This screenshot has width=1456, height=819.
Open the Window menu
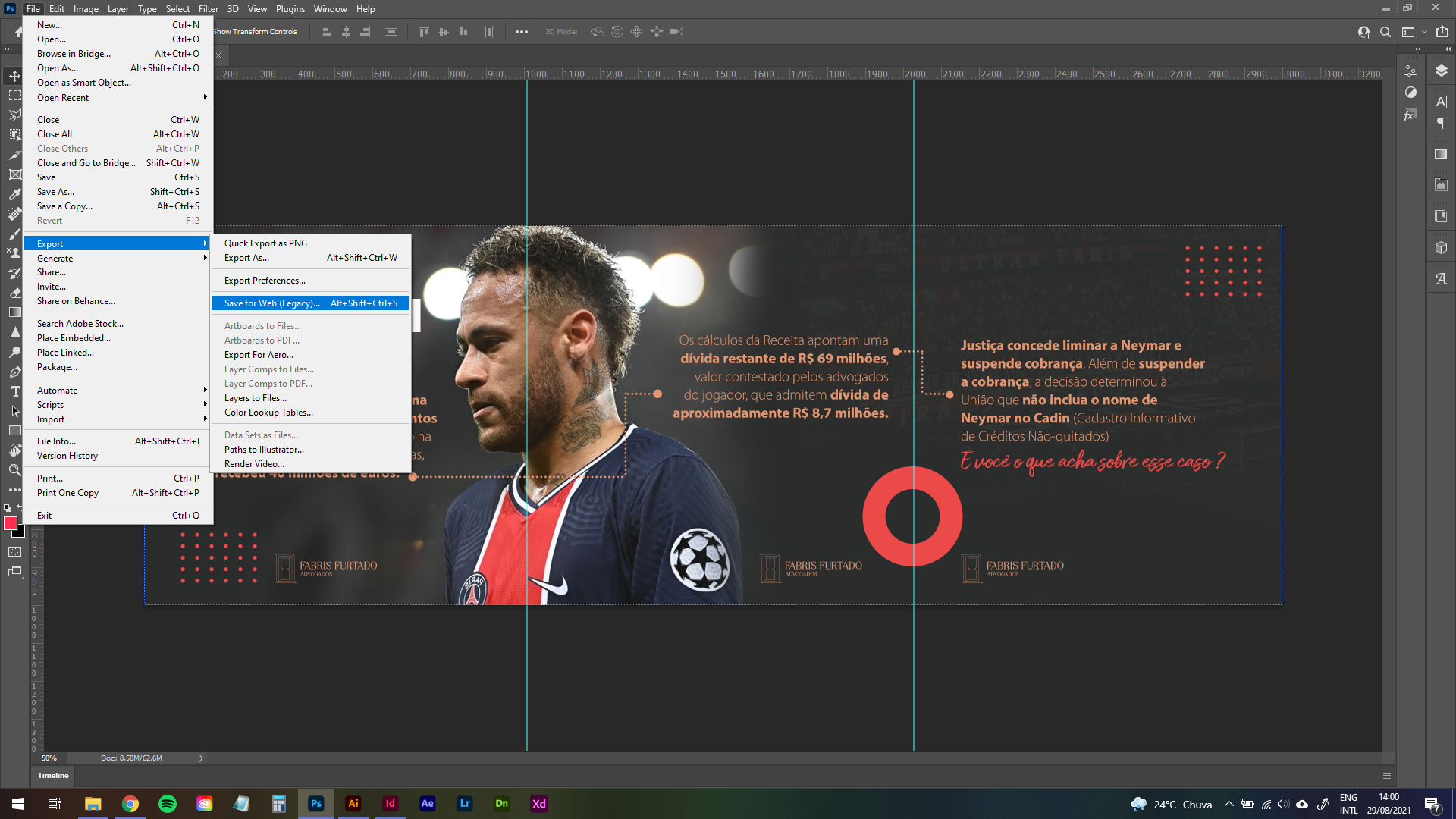coord(331,8)
